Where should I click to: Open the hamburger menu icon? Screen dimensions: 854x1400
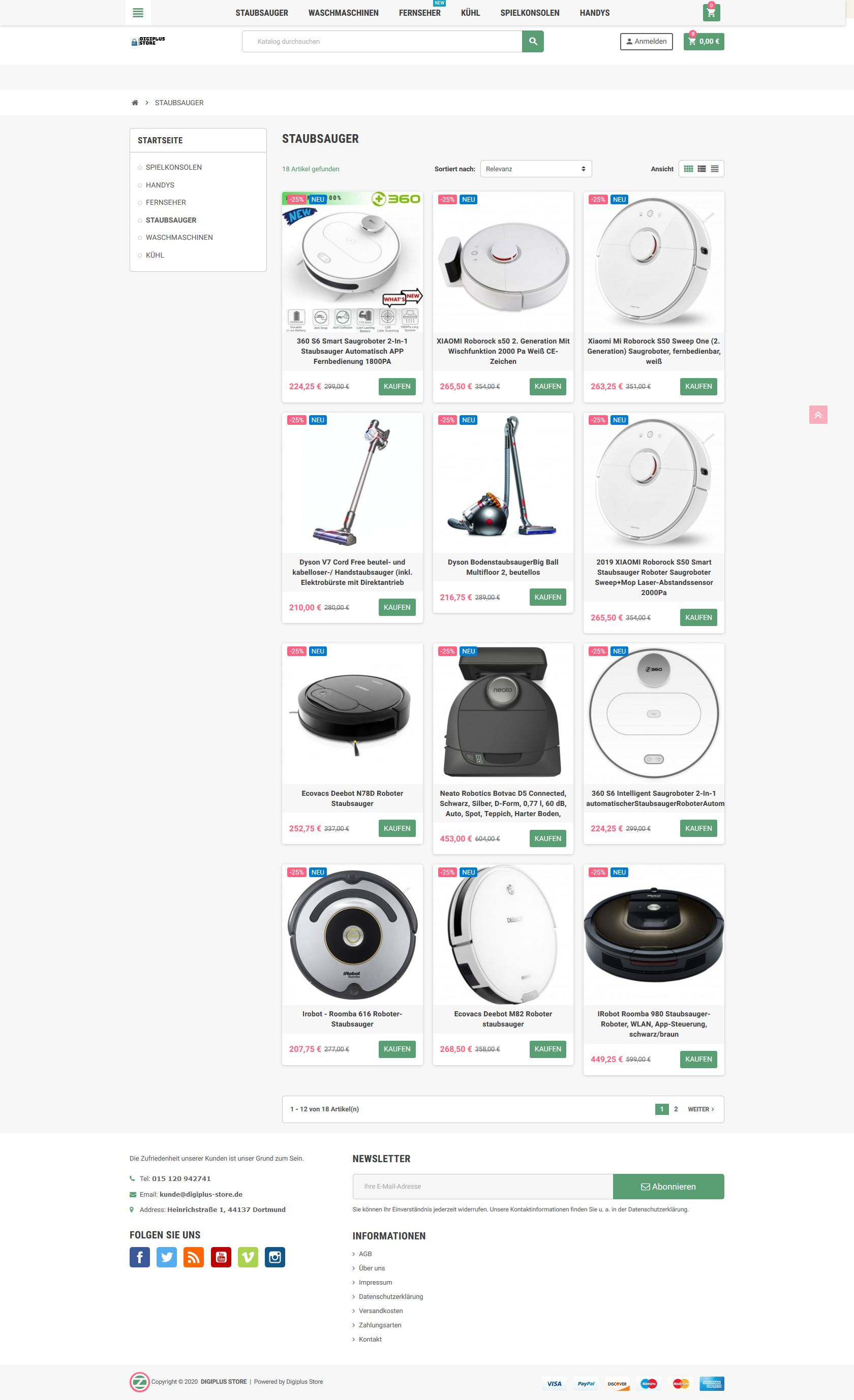(138, 13)
